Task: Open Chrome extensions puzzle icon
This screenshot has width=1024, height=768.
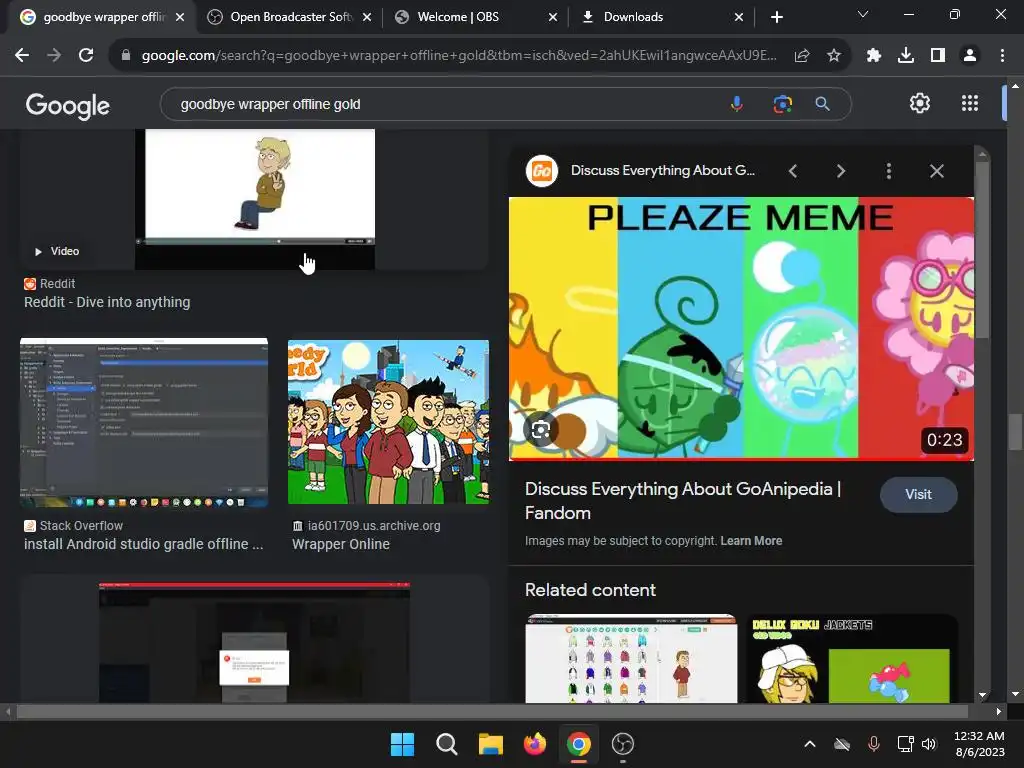Action: pos(874,56)
